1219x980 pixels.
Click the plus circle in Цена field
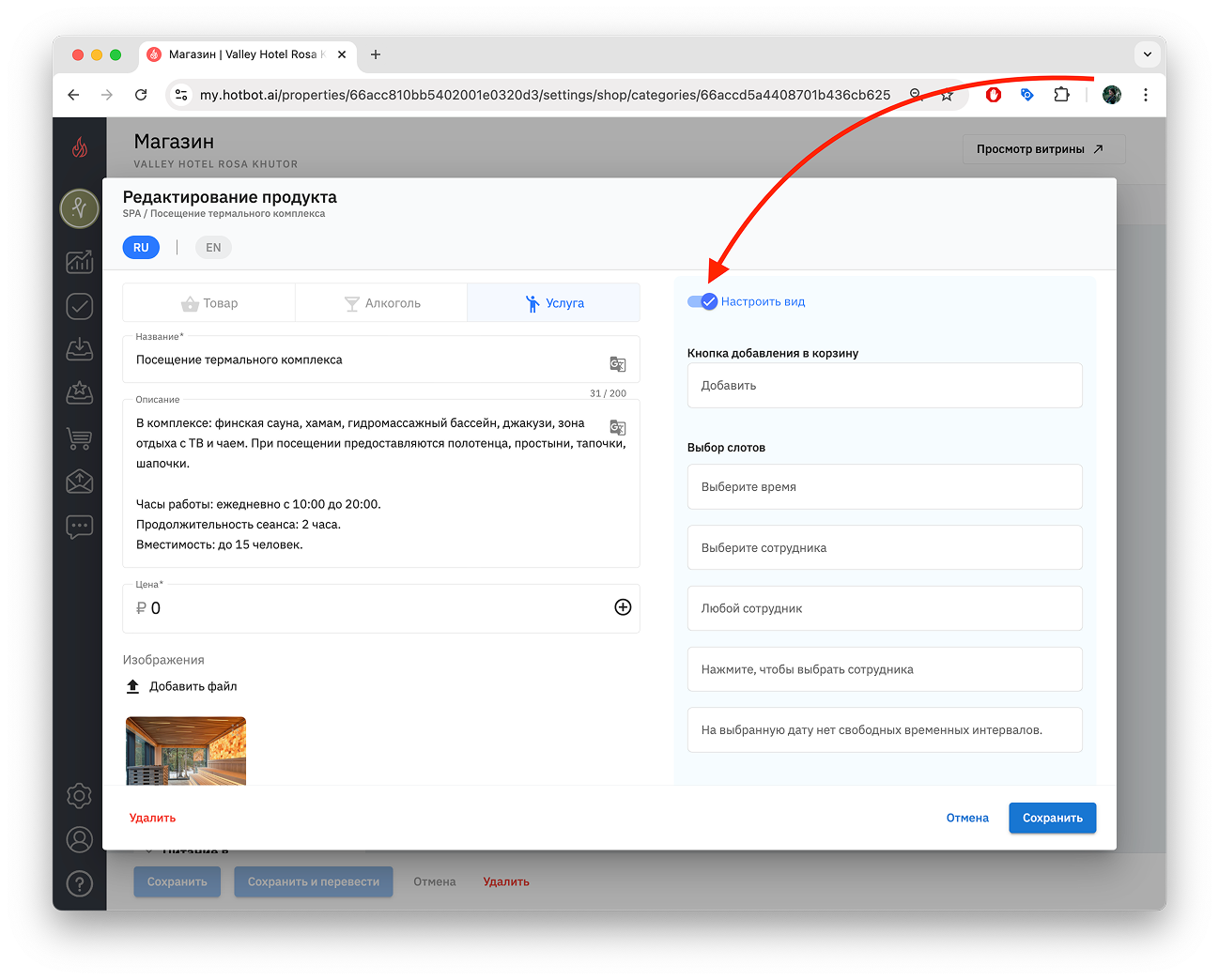point(623,607)
